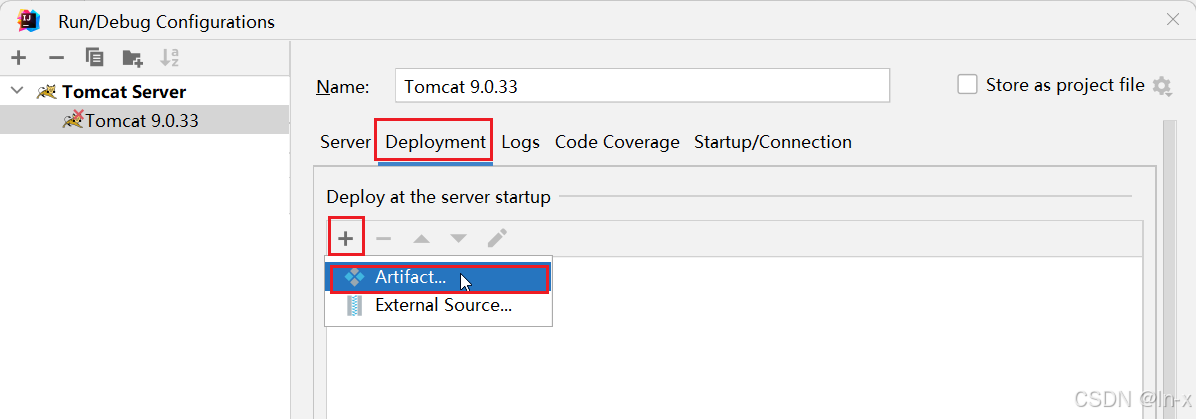The height and width of the screenshot is (419, 1196).
Task: Click the configuration panel vertical scrollbar
Action: (1172, 267)
